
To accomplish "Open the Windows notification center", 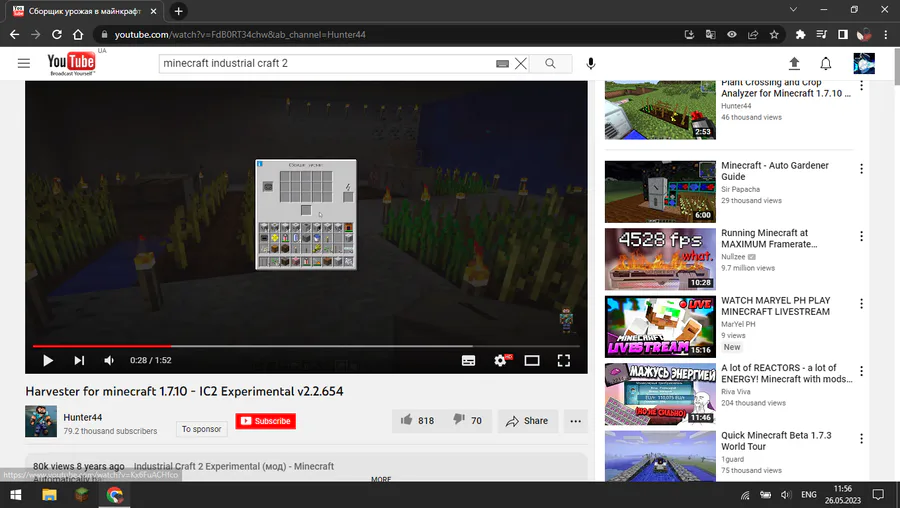I will (x=878, y=495).
